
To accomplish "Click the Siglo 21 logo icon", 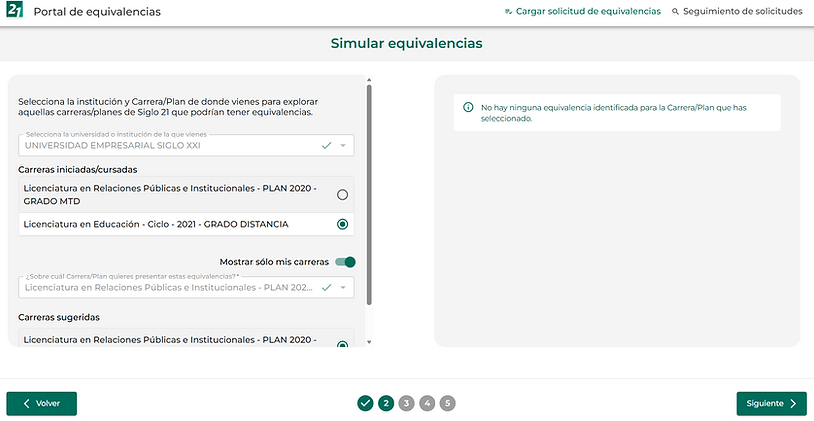I will (15, 9).
